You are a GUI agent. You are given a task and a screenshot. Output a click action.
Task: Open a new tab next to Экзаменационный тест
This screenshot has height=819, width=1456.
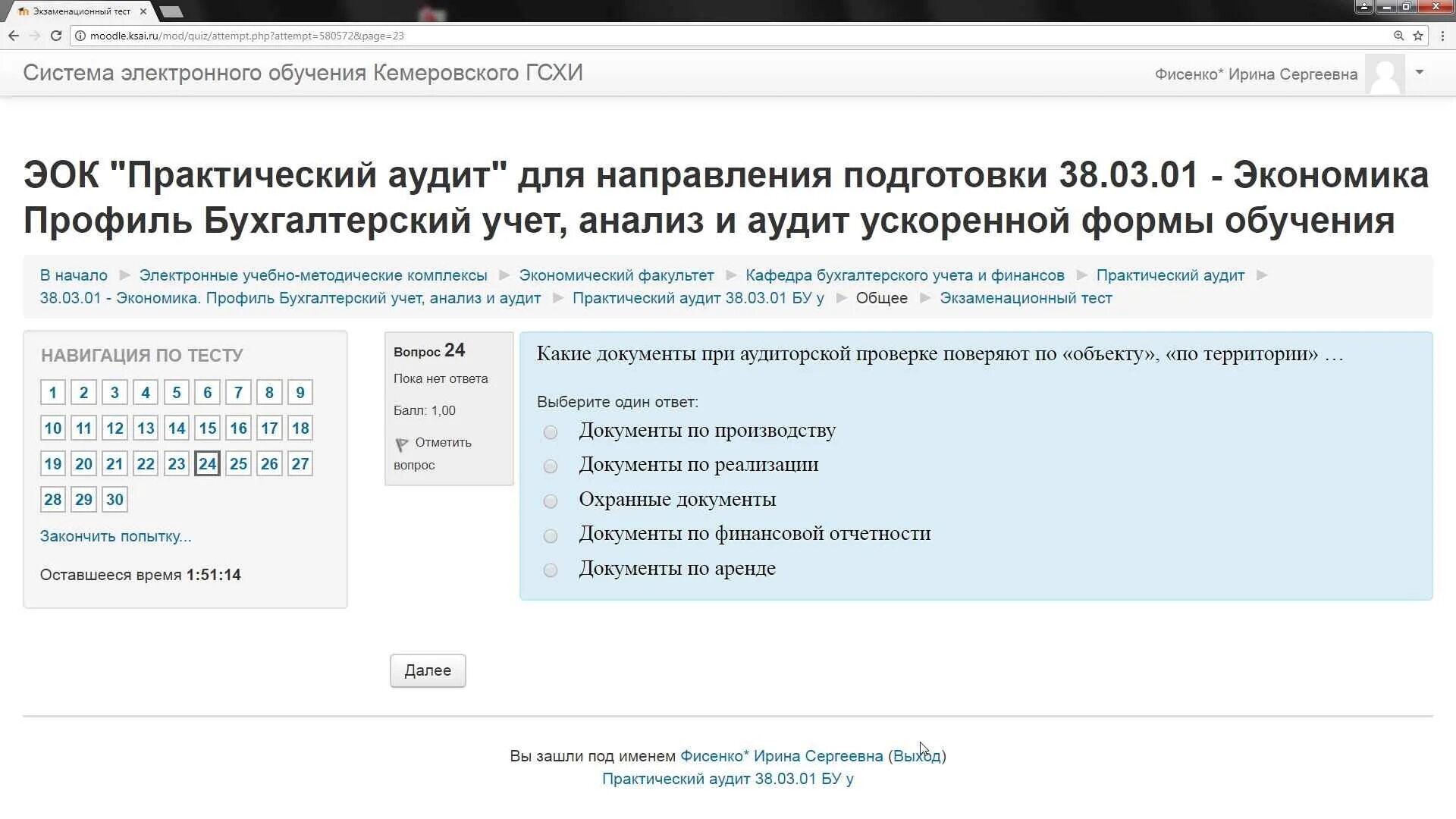(x=171, y=11)
